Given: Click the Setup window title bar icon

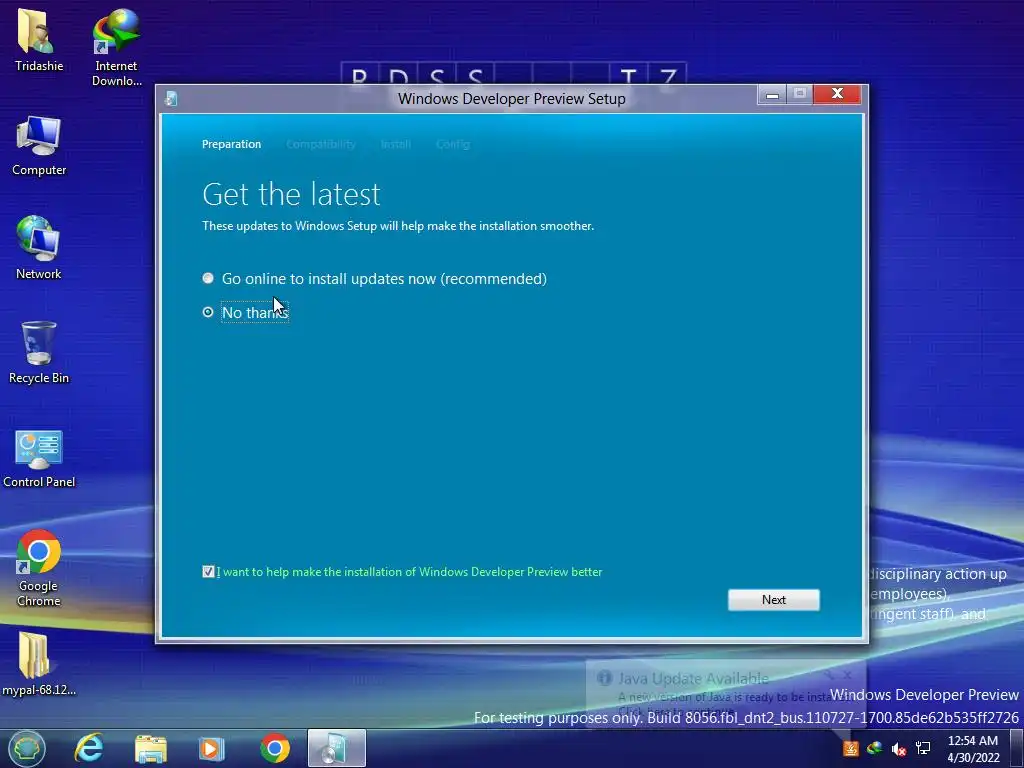Looking at the screenshot, I should (171, 99).
